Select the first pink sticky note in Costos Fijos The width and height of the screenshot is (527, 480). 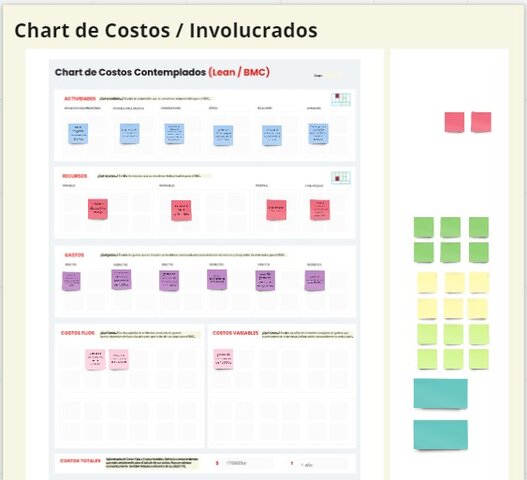[x=95, y=360]
